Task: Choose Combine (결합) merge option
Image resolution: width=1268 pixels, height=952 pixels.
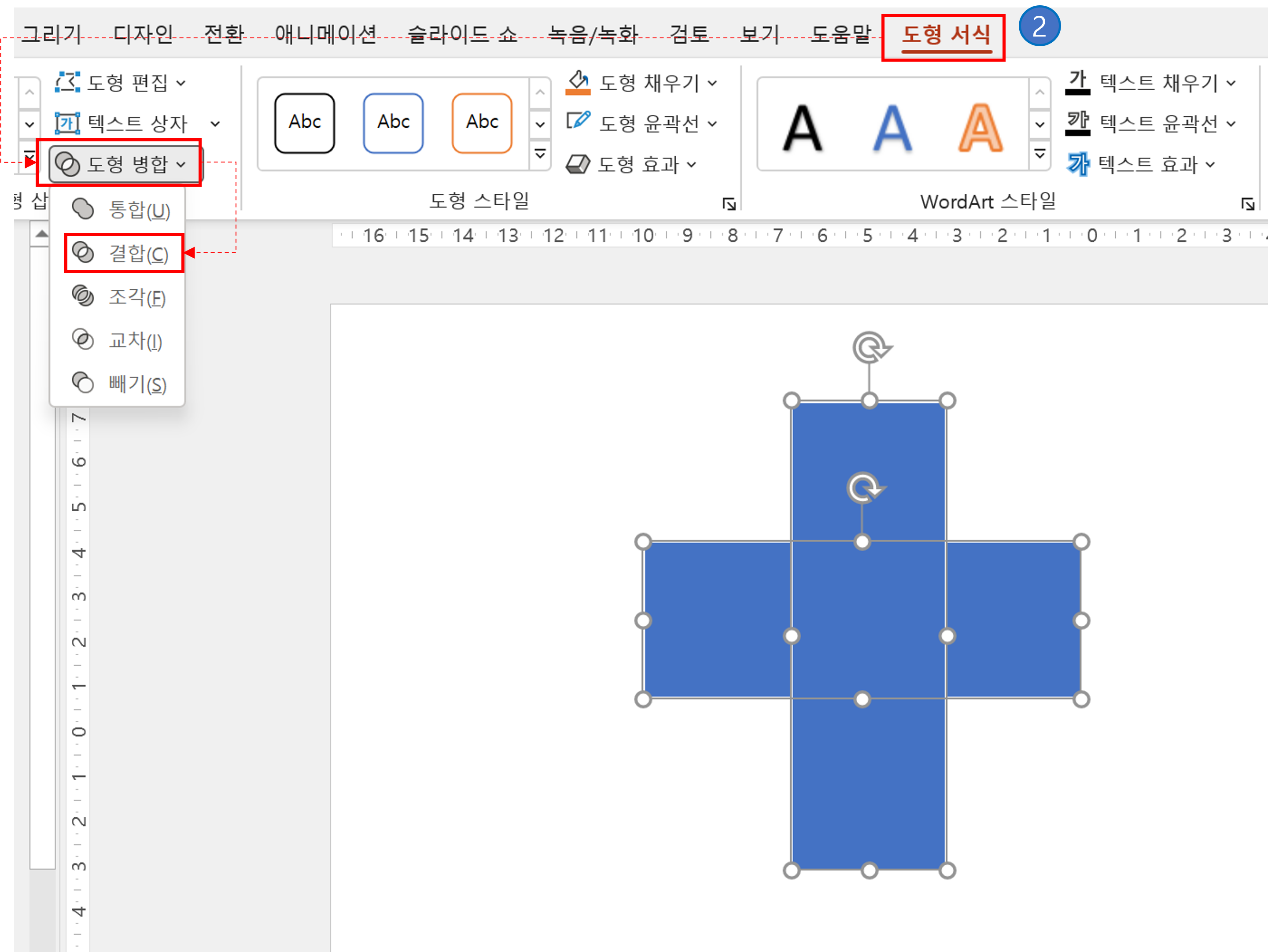Action: click(138, 253)
